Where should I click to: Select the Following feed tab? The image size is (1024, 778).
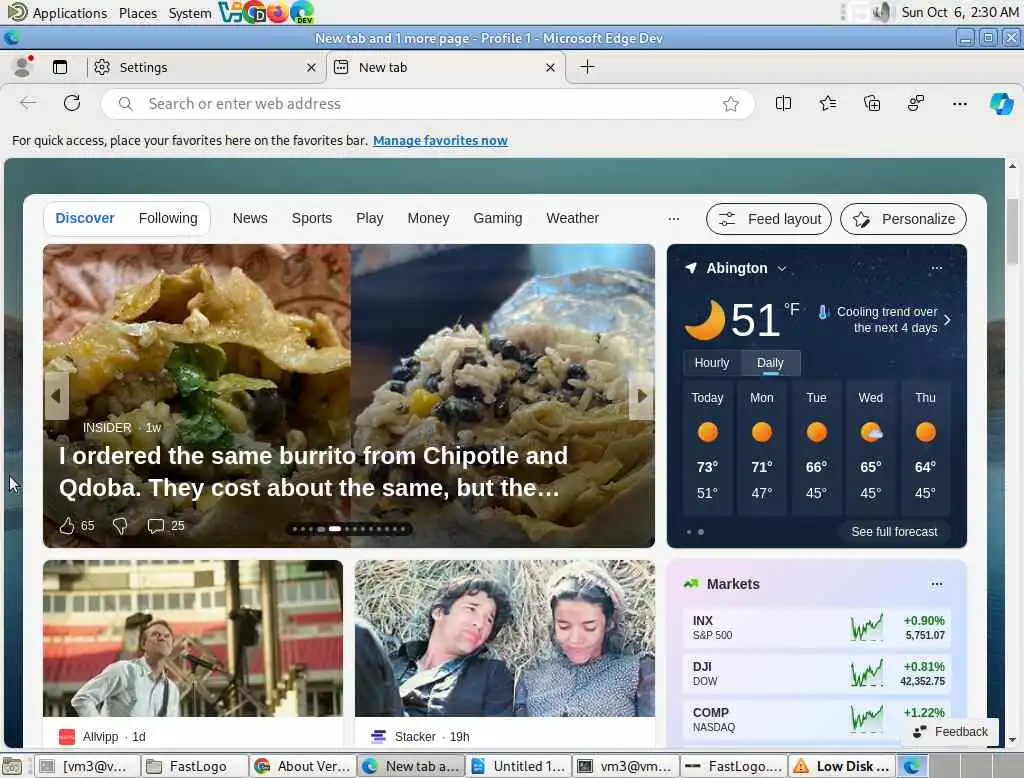(x=168, y=218)
